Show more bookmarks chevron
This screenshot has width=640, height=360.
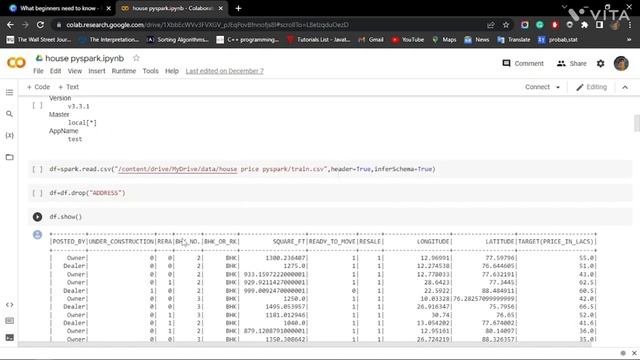coord(629,40)
